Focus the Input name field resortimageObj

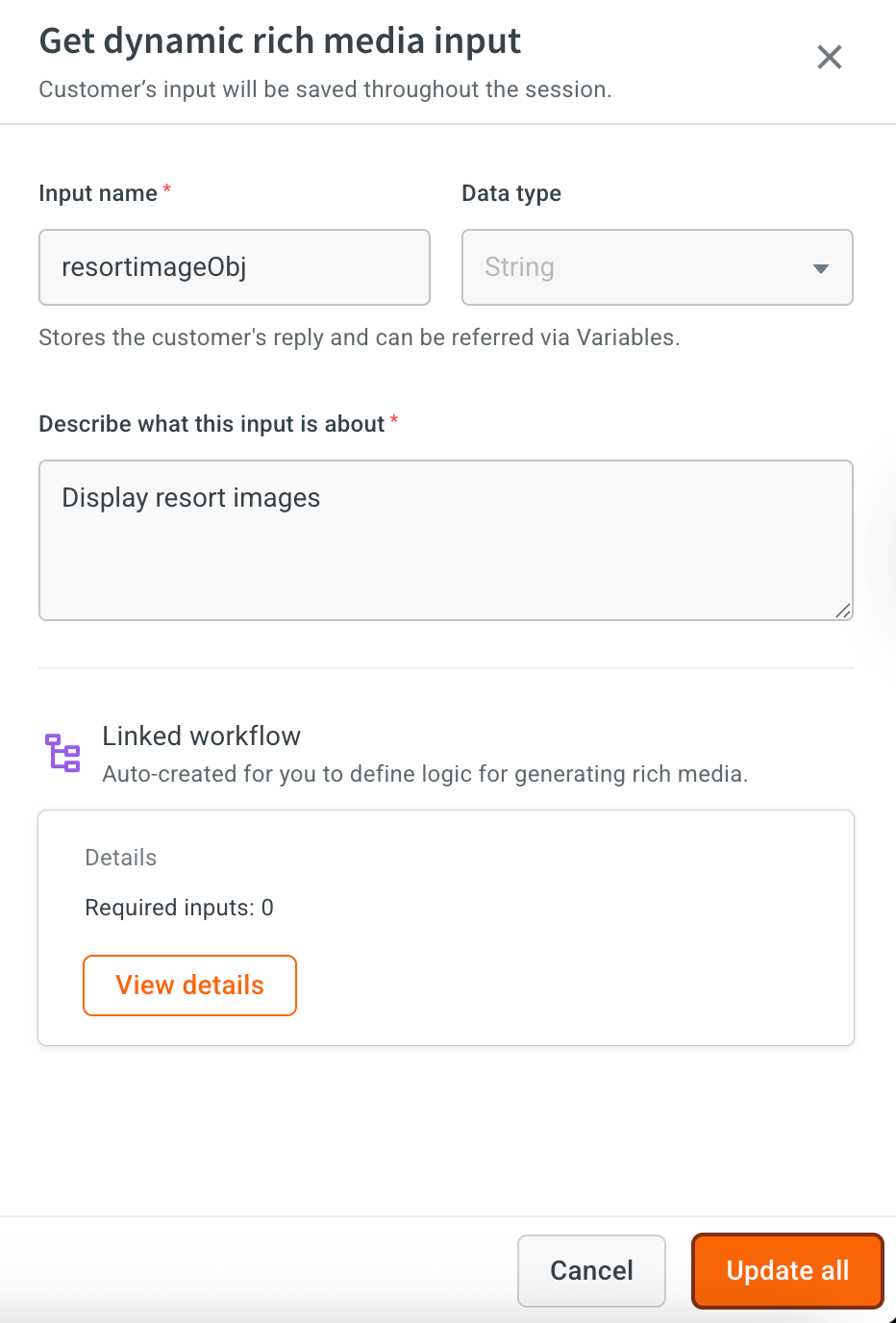point(234,267)
